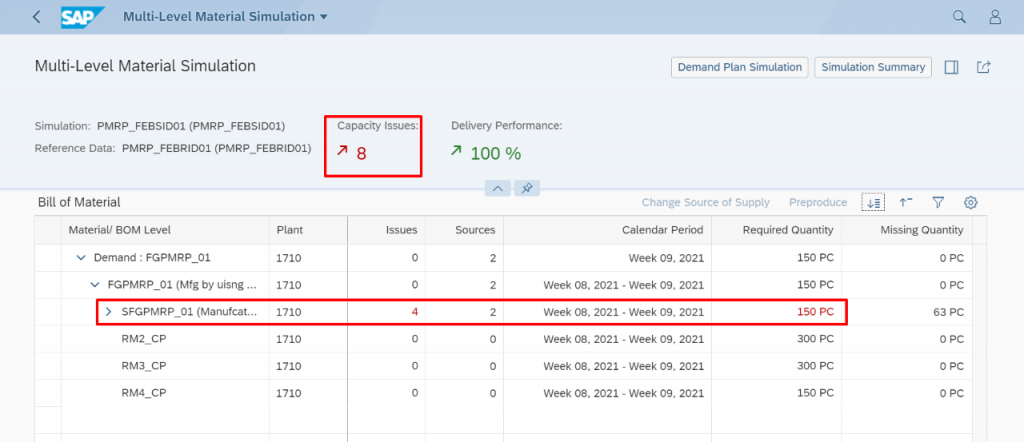Image resolution: width=1024 pixels, height=442 pixels.
Task: Click the Calendar Period column header
Action: click(x=607, y=230)
